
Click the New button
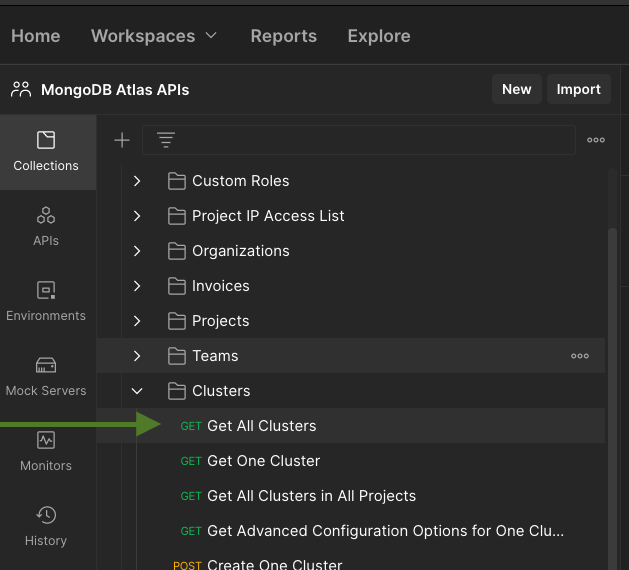coord(517,89)
